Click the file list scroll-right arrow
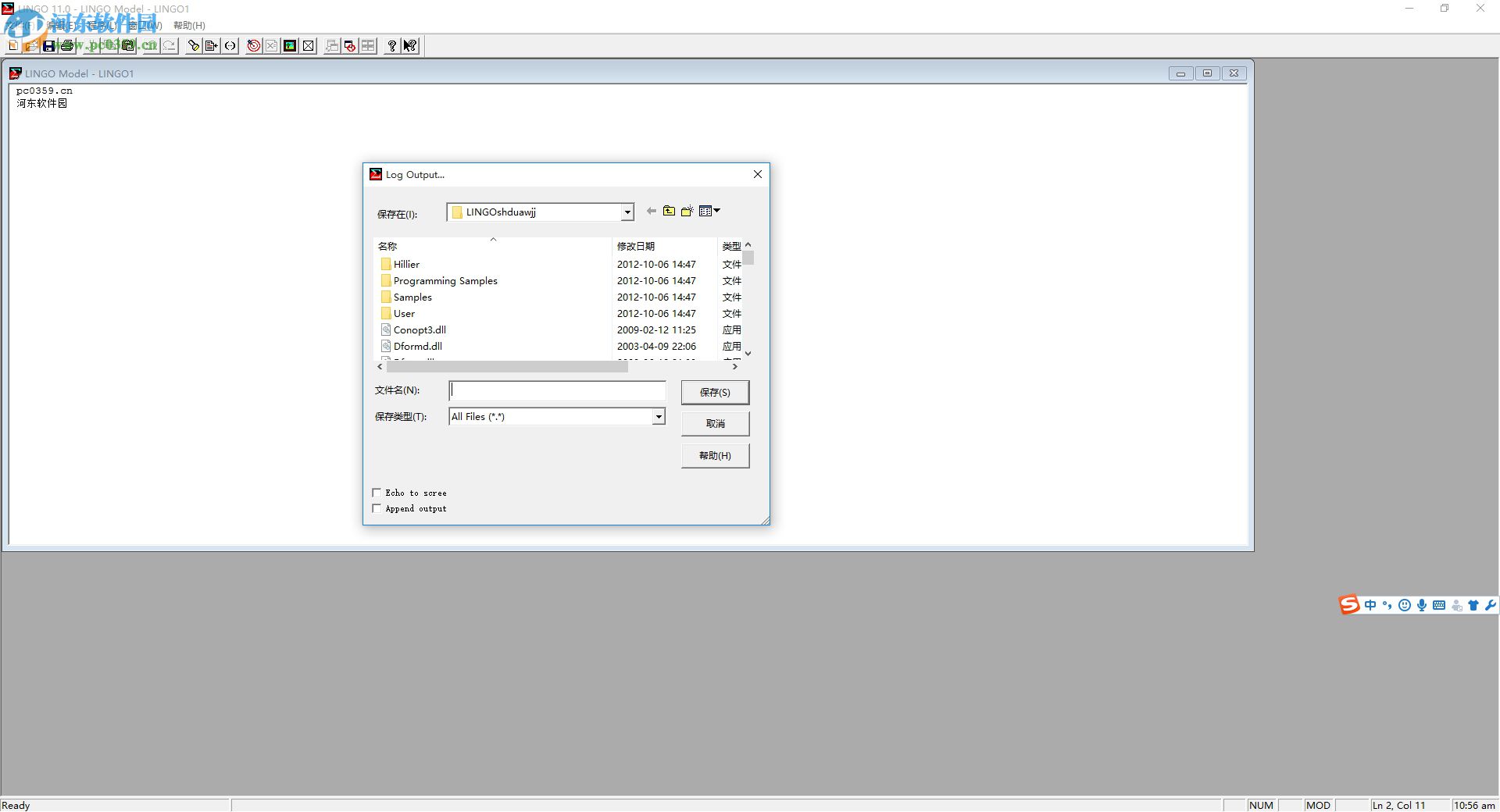The image size is (1500, 812). 734,366
